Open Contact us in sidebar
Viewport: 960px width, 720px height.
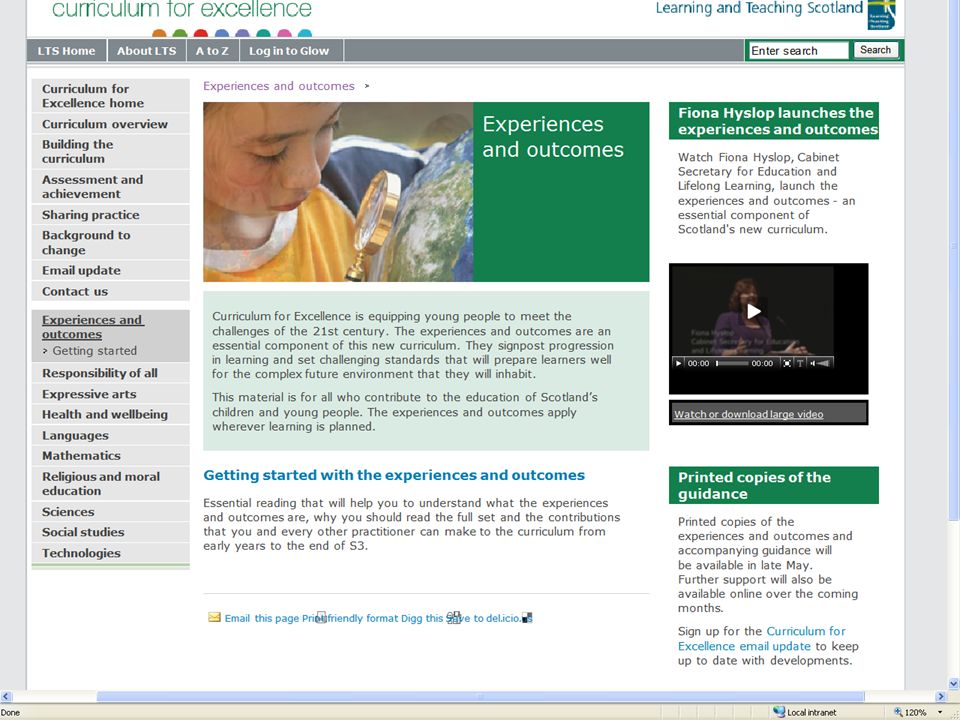pyautogui.click(x=111, y=291)
